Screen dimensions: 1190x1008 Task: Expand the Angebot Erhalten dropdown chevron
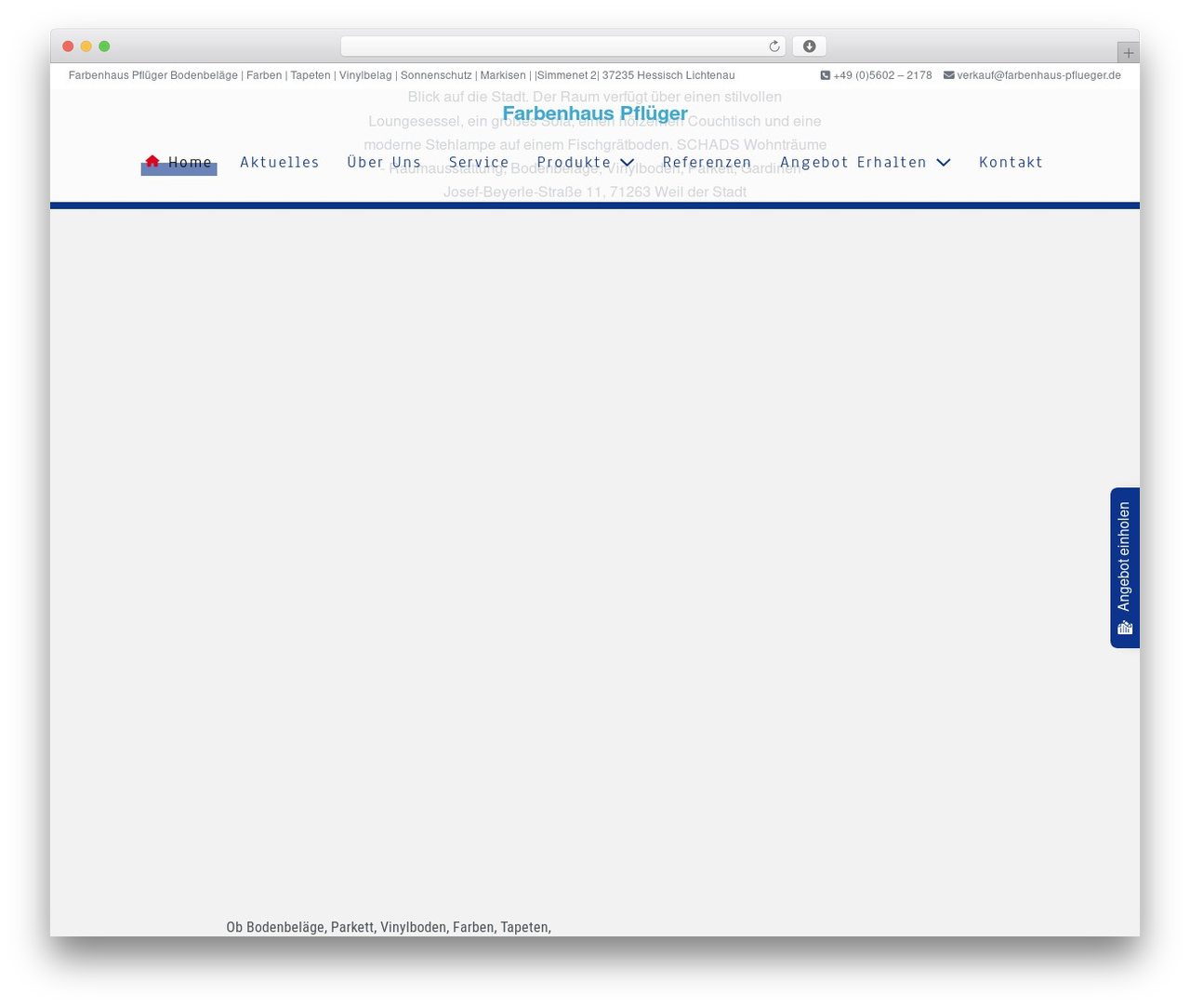[944, 163]
